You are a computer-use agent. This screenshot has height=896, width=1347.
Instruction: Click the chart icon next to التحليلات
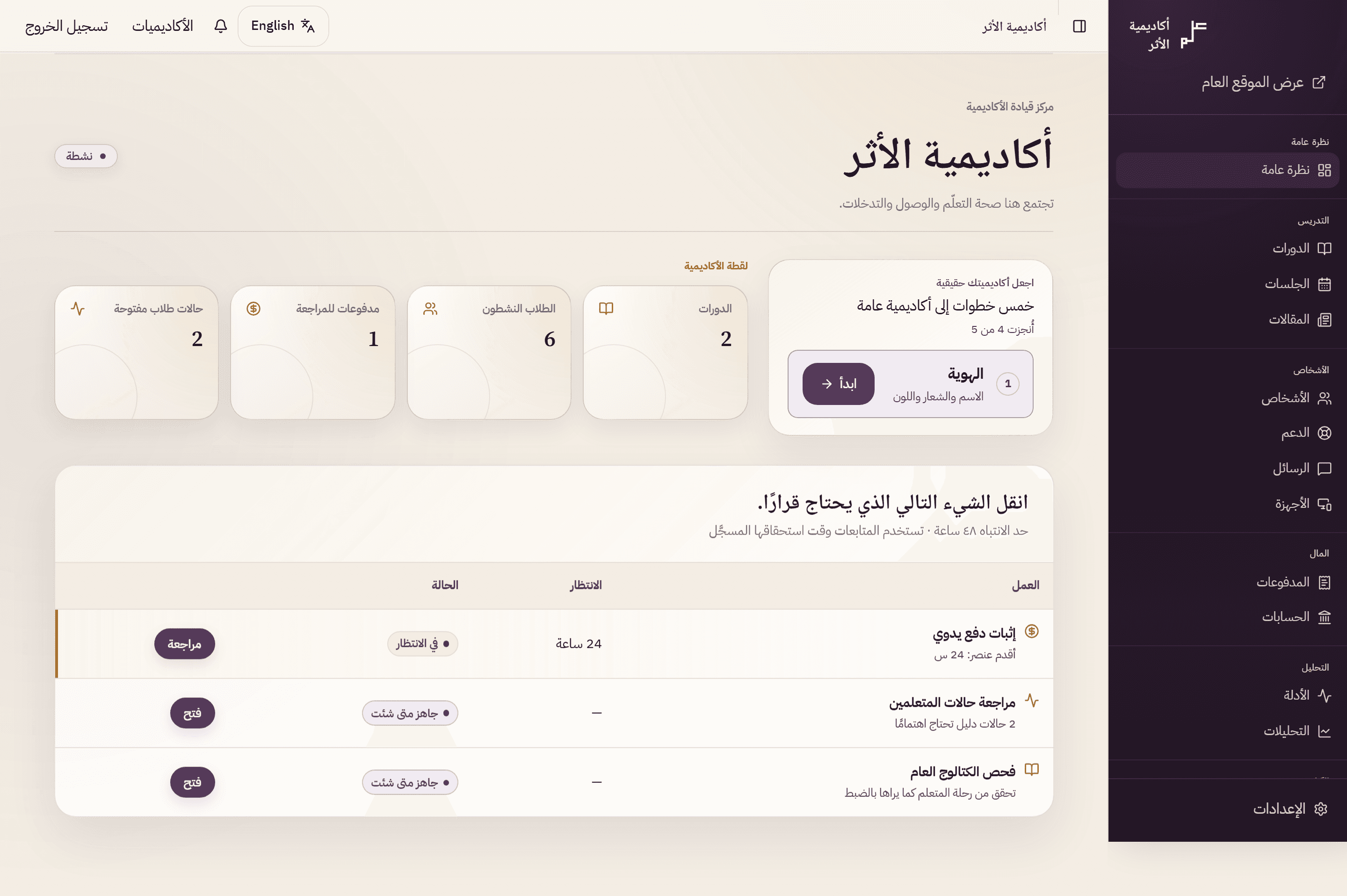[1324, 731]
